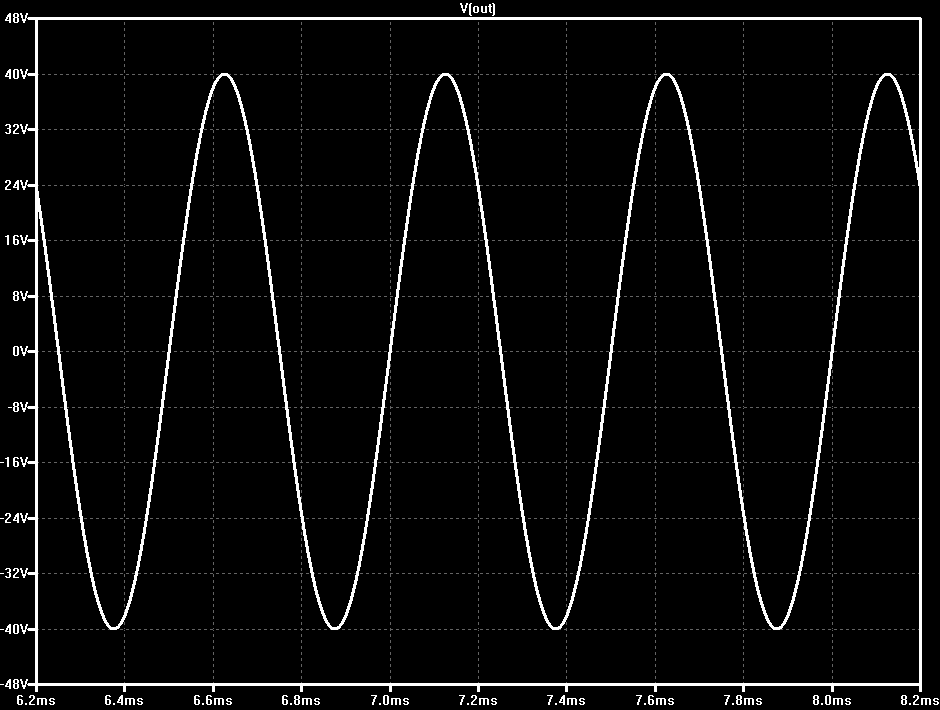This screenshot has width=940, height=710.
Task: Click the waveform trough near 6.4ms
Action: click(x=114, y=628)
